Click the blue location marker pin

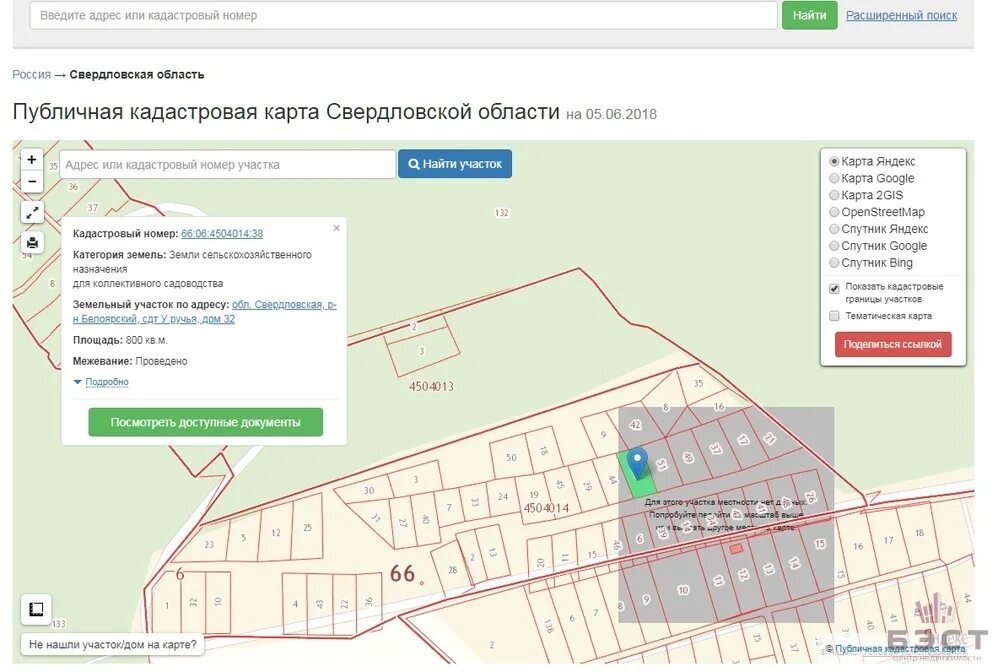[x=637, y=462]
